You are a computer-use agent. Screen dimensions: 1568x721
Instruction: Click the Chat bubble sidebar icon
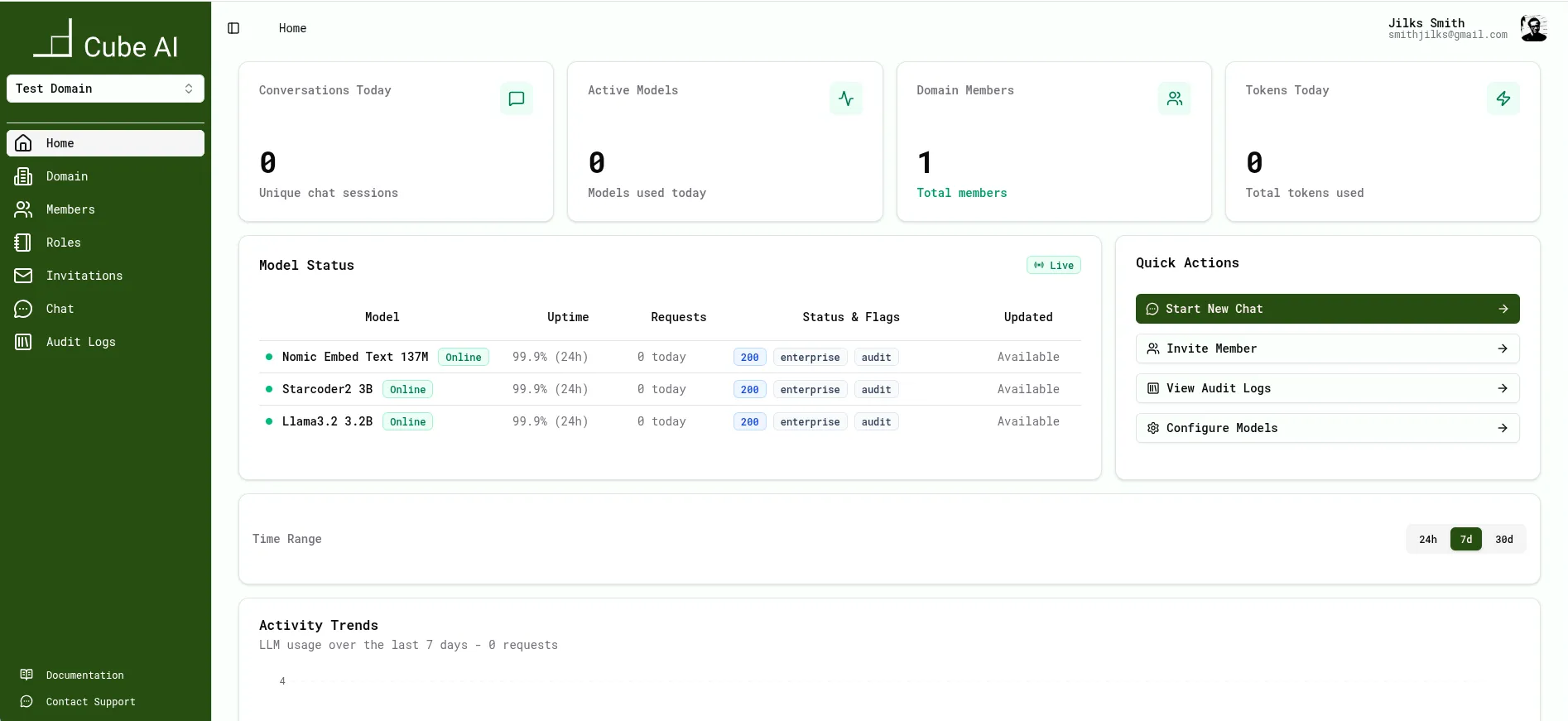(23, 309)
